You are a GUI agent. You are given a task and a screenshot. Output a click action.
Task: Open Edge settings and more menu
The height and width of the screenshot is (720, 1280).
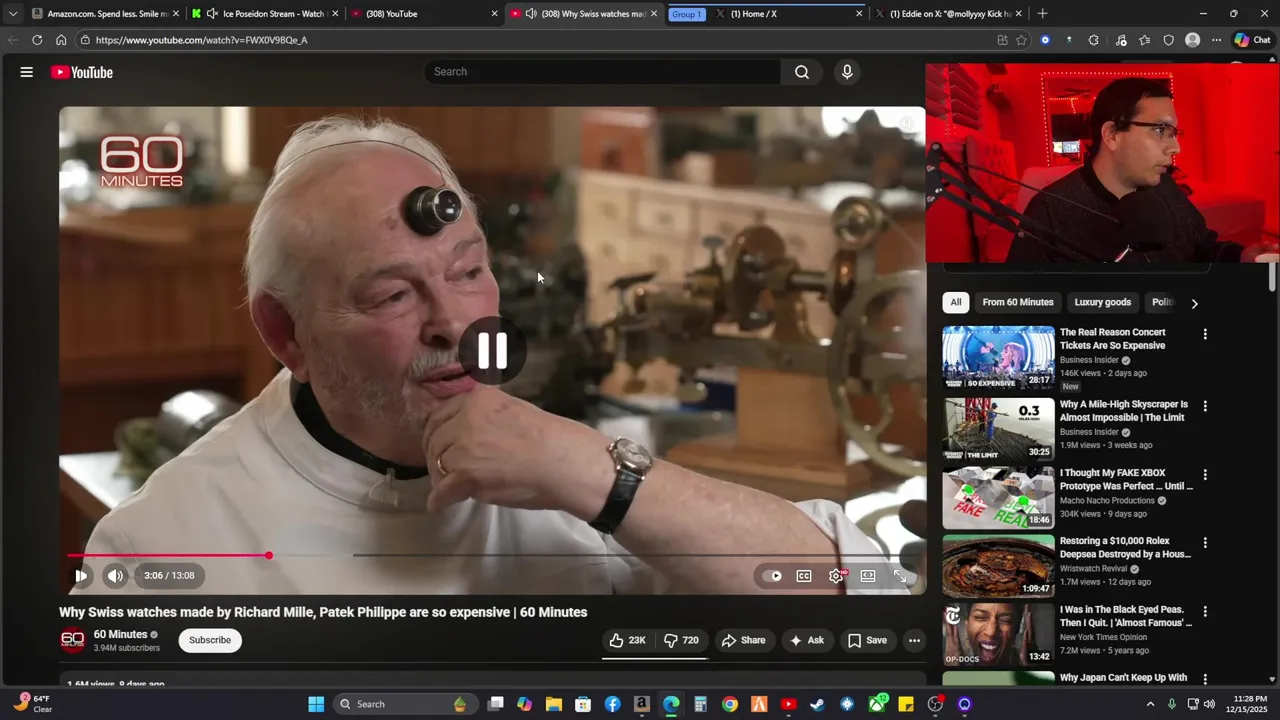coord(1216,40)
